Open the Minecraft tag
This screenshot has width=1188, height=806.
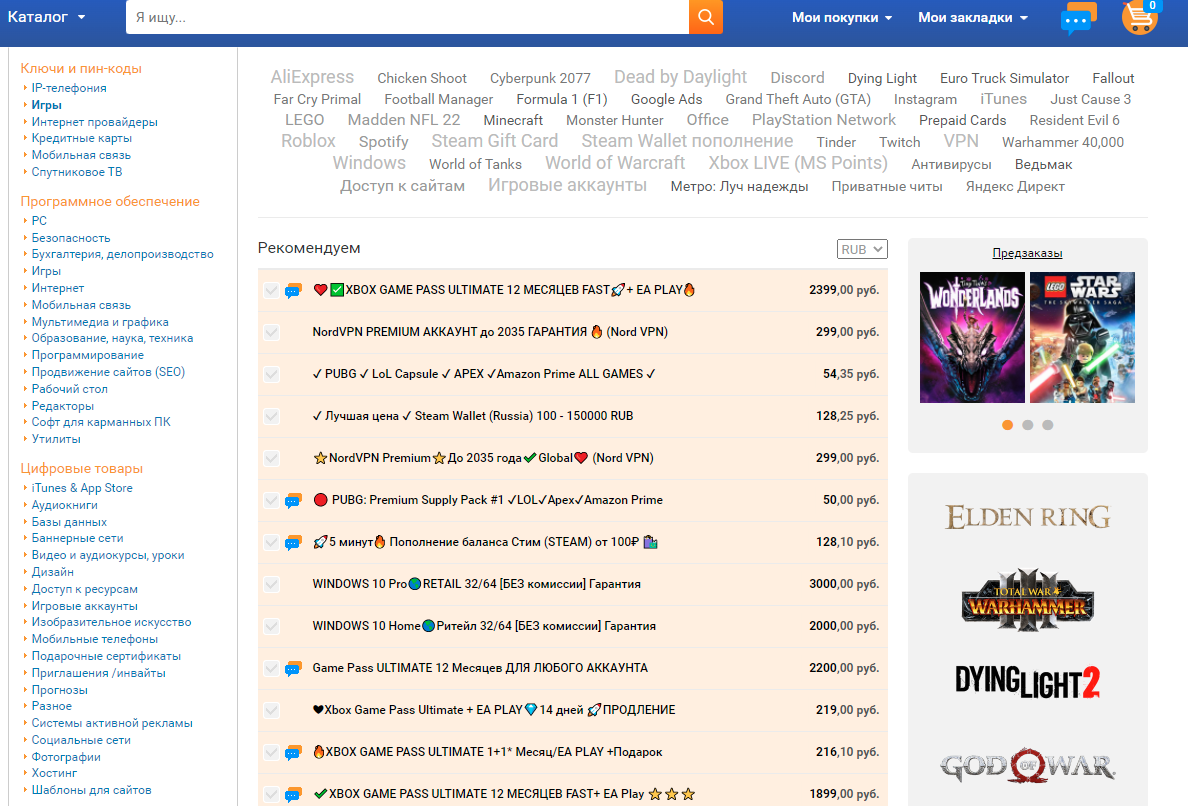pyautogui.click(x=513, y=120)
